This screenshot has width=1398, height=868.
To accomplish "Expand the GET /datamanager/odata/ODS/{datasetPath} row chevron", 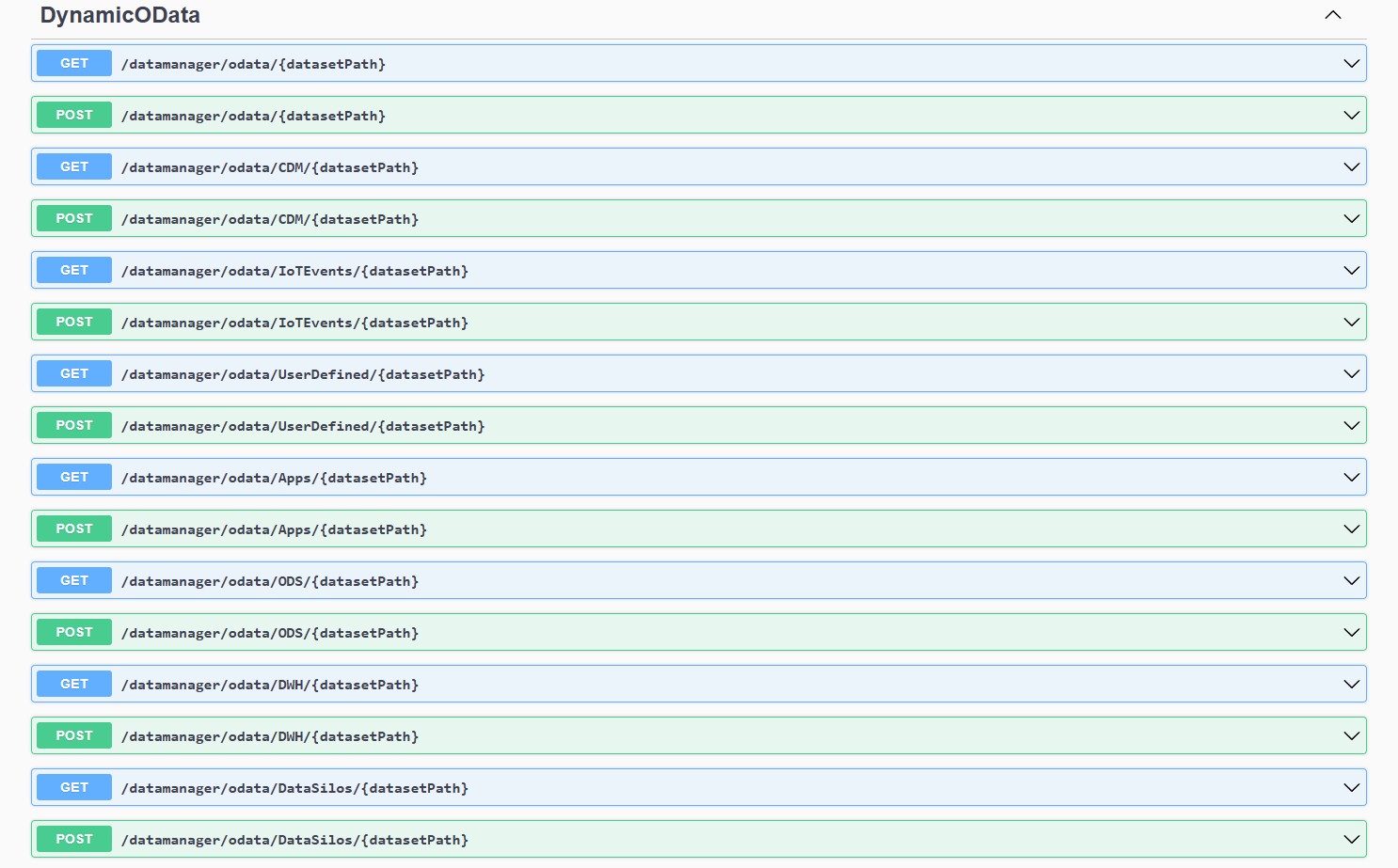I will (1352, 580).
